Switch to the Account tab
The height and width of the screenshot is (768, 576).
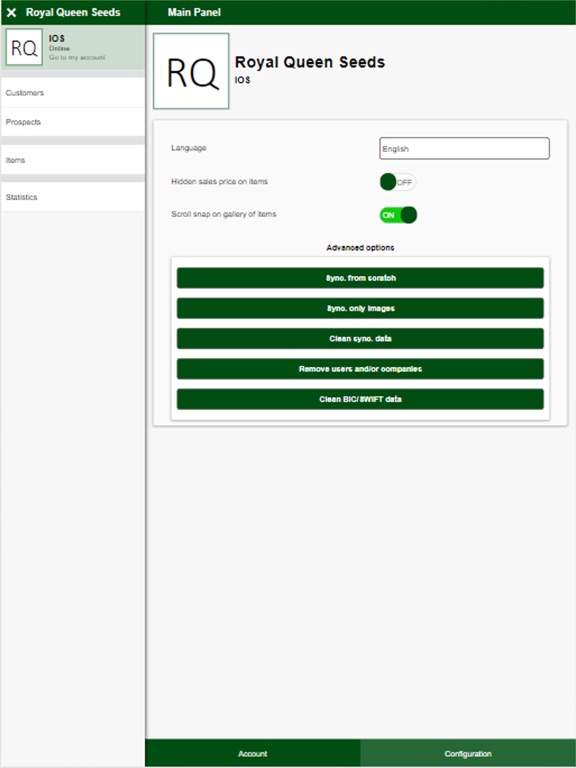click(x=253, y=753)
